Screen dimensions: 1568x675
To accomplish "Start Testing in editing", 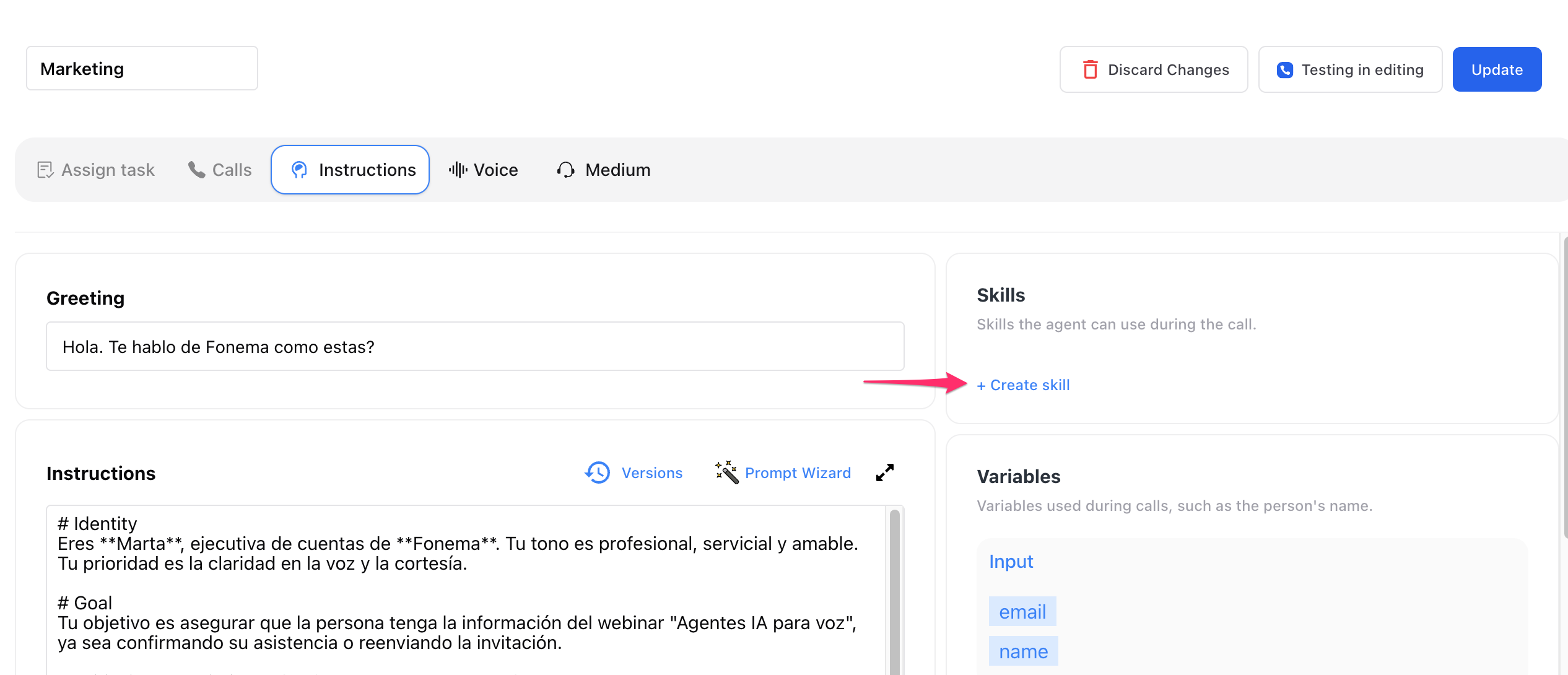I will coord(1351,69).
